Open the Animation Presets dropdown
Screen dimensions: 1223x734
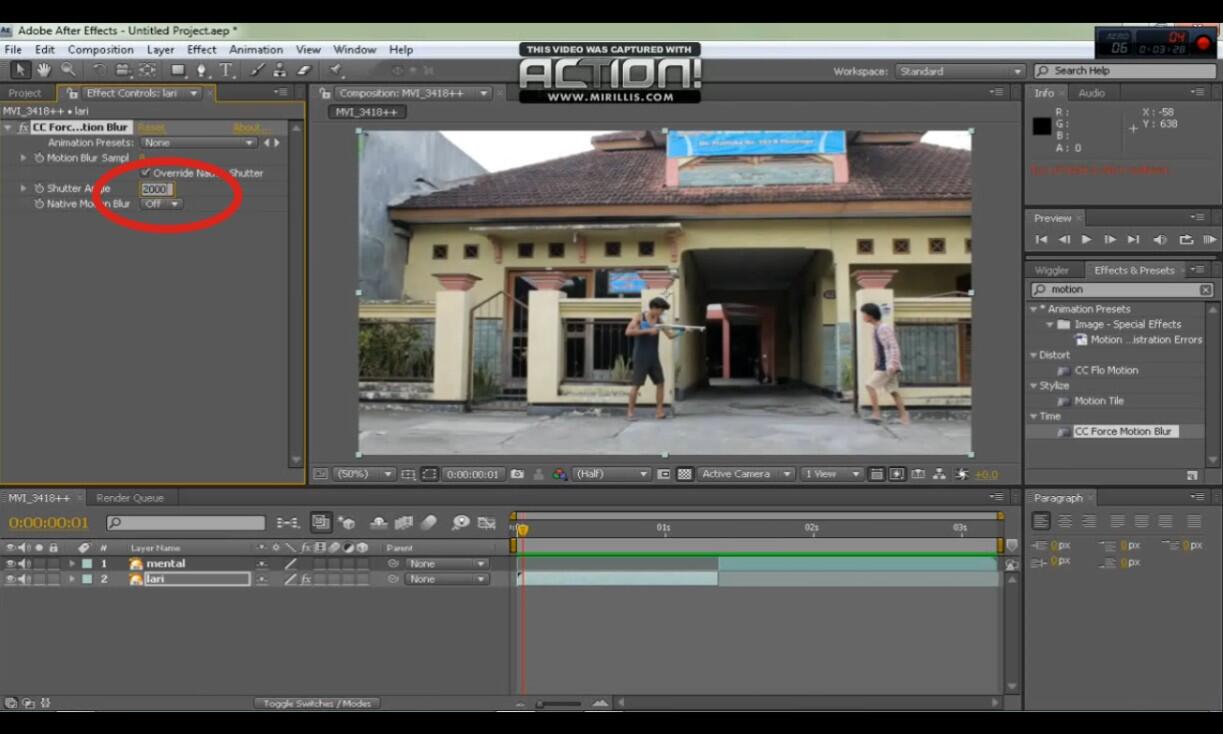tap(199, 143)
